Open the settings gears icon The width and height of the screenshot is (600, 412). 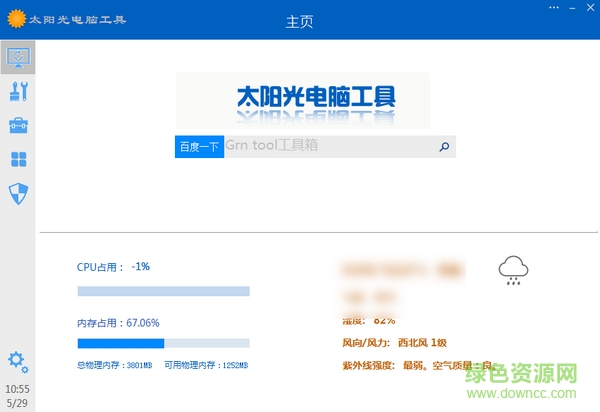(x=18, y=362)
